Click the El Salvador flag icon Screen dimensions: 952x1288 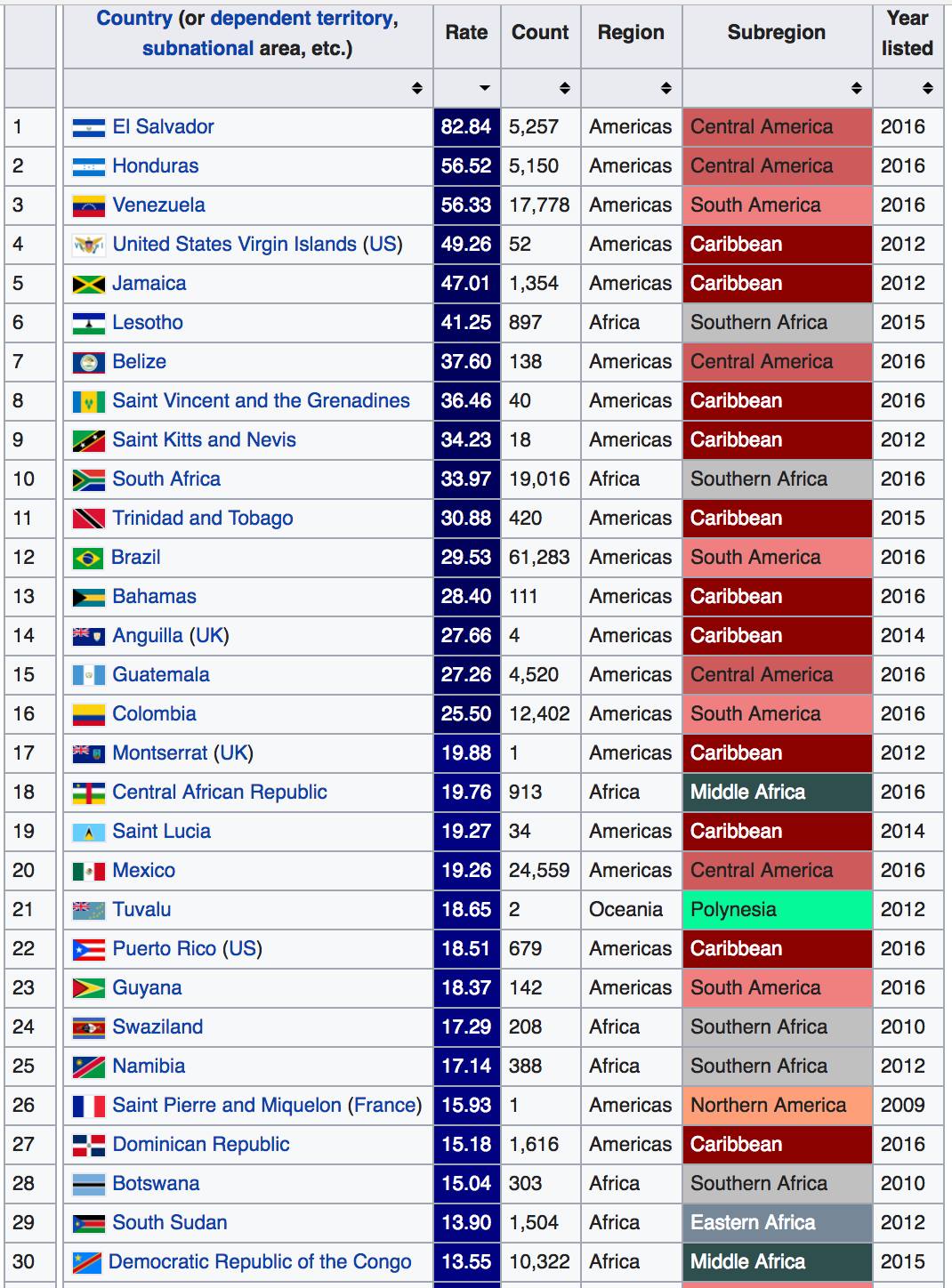click(x=88, y=127)
